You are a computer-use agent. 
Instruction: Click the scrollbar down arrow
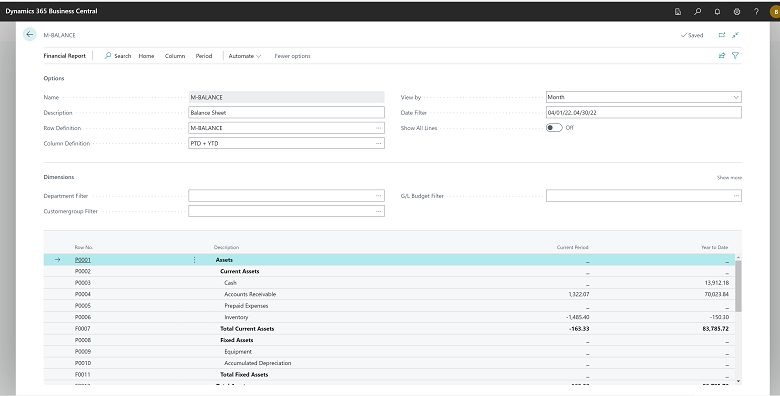738,381
